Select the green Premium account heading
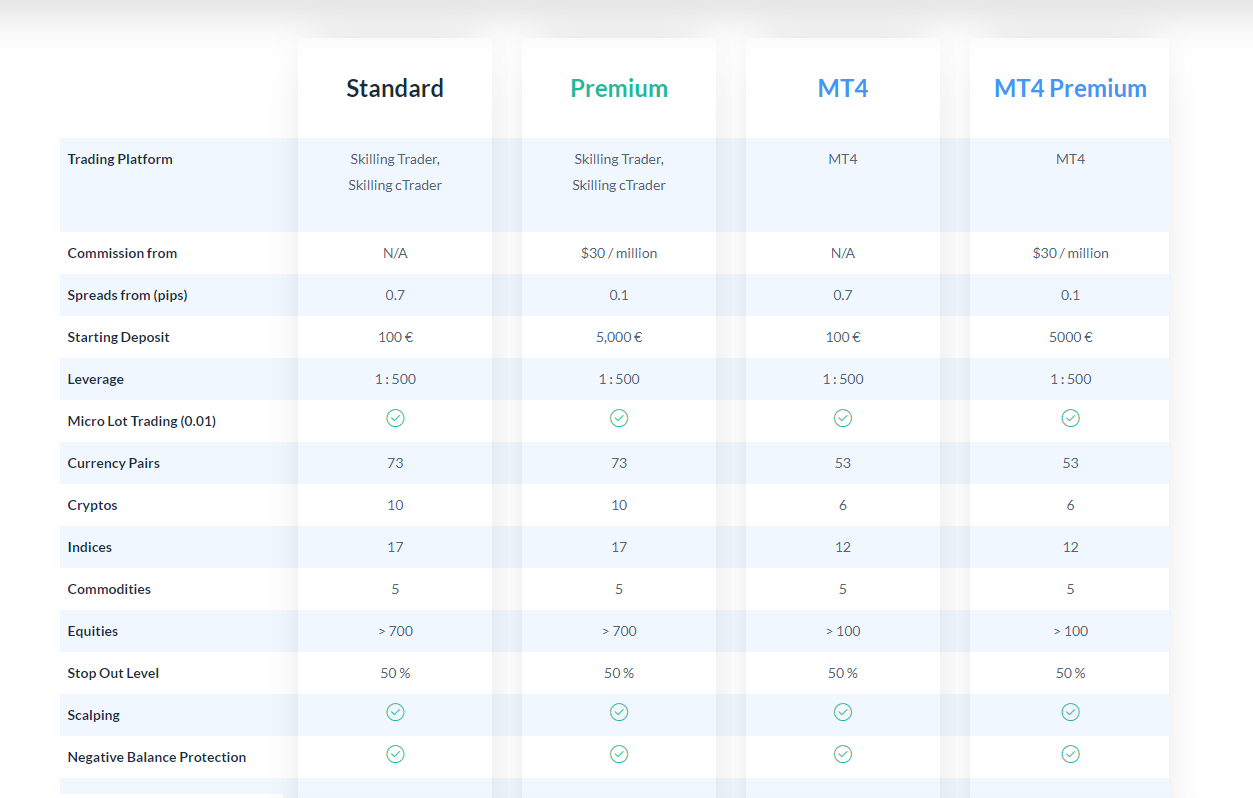 pyautogui.click(x=619, y=88)
